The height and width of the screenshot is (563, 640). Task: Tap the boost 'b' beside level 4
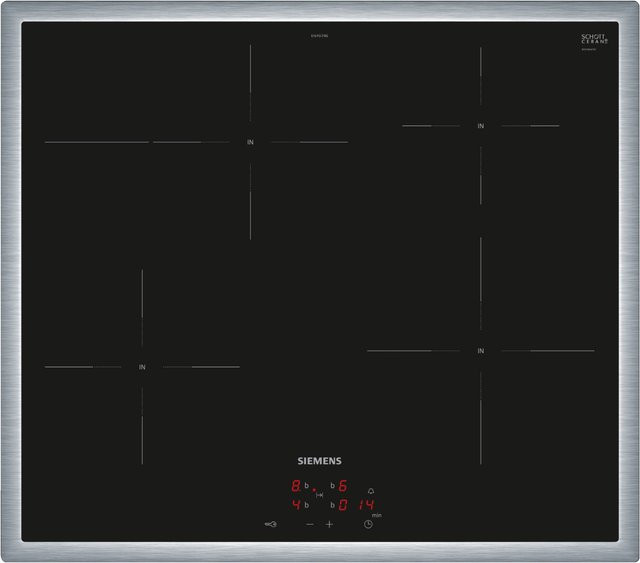click(x=307, y=505)
